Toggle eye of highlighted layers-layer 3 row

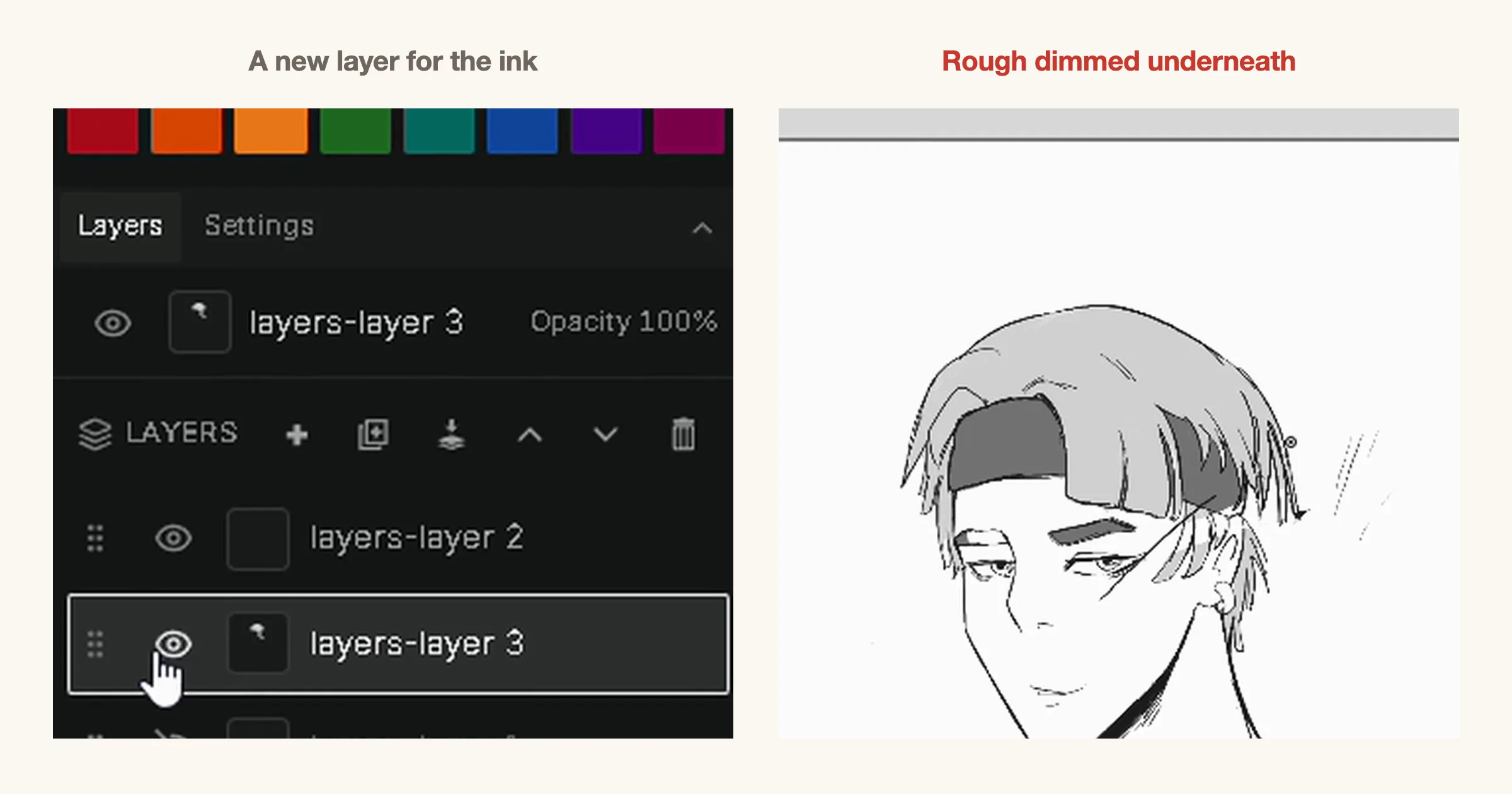pos(173,644)
